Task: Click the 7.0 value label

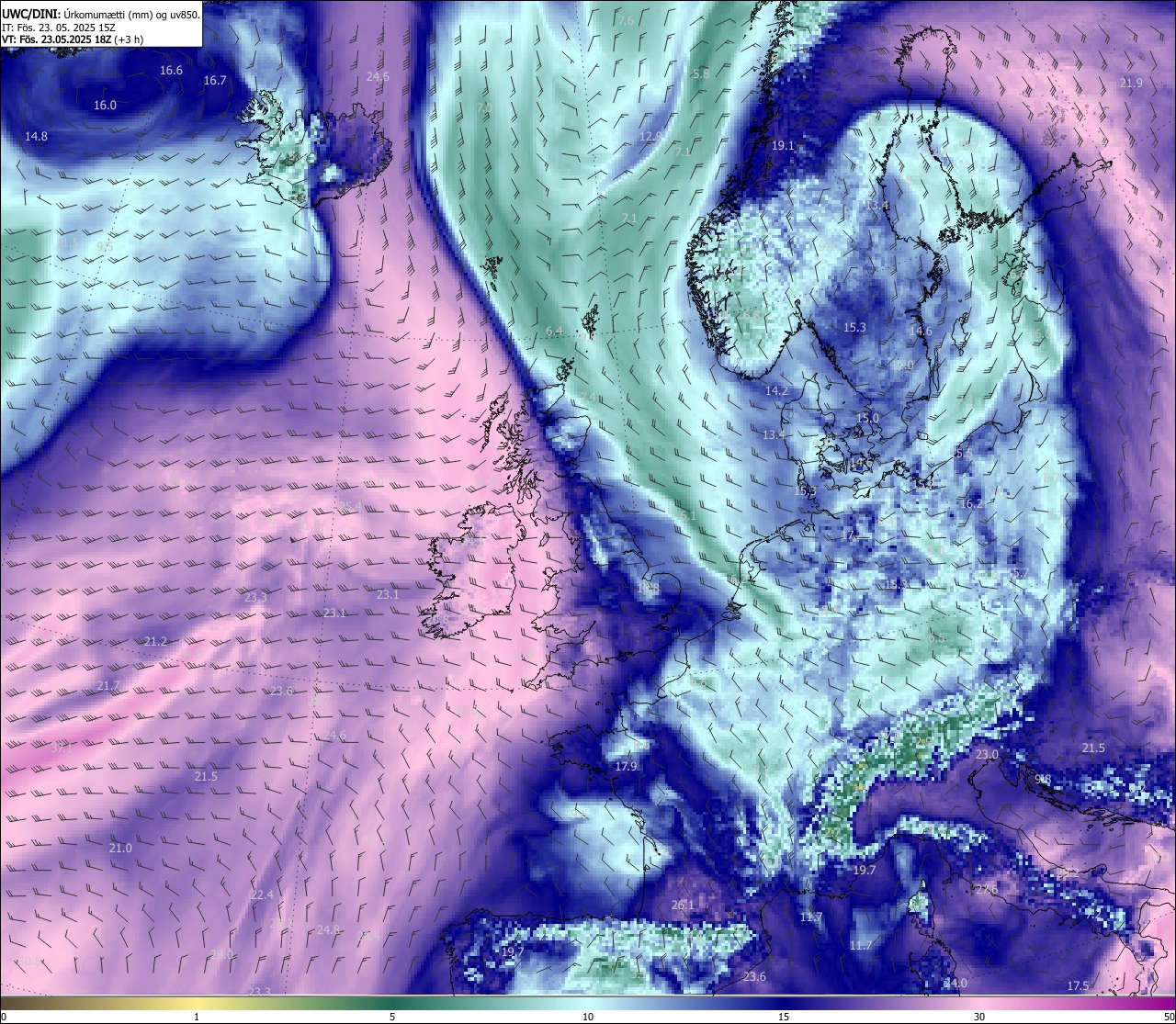Action: click(485, 107)
